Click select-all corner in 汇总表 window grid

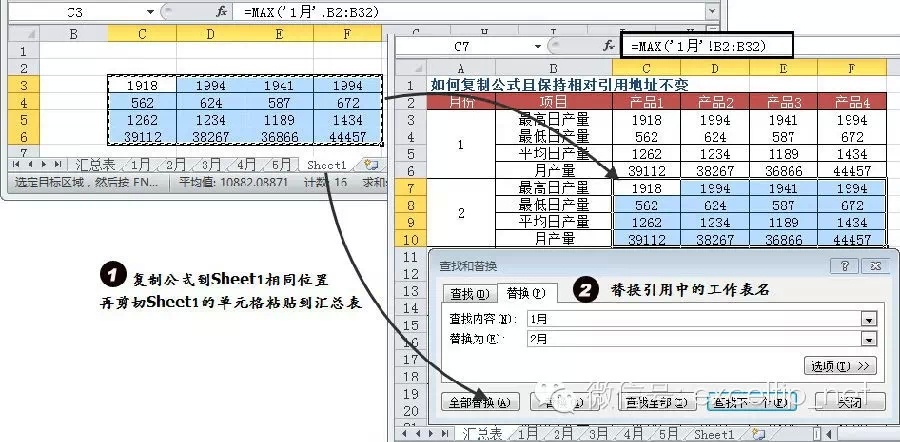pyautogui.click(x=412, y=68)
